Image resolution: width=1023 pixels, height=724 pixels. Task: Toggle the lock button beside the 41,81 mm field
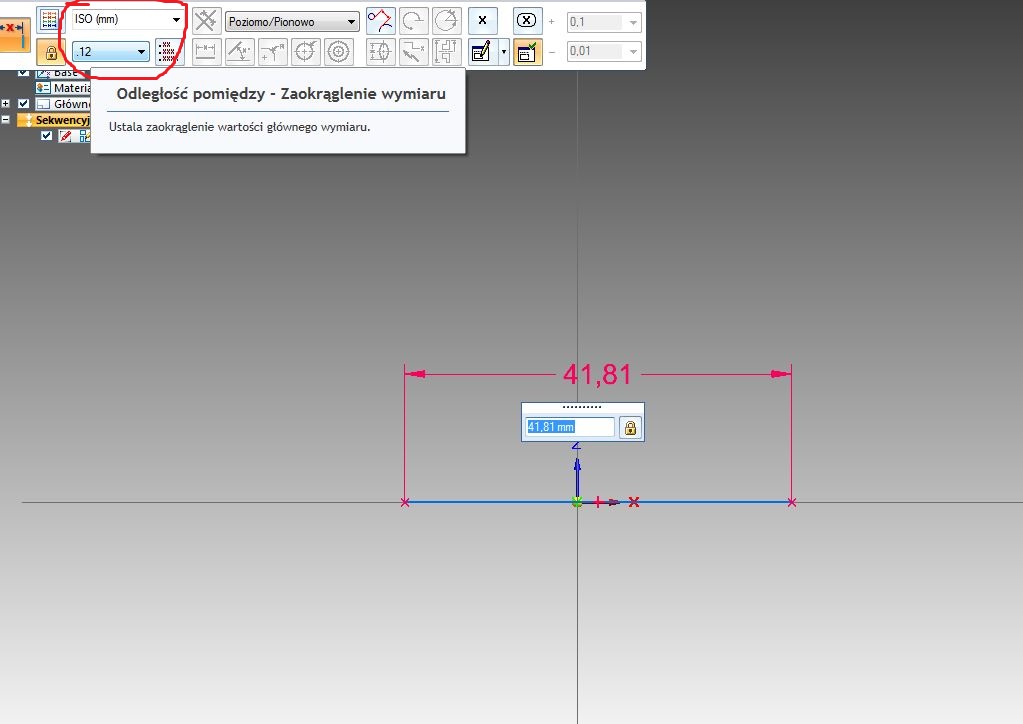[x=630, y=428]
